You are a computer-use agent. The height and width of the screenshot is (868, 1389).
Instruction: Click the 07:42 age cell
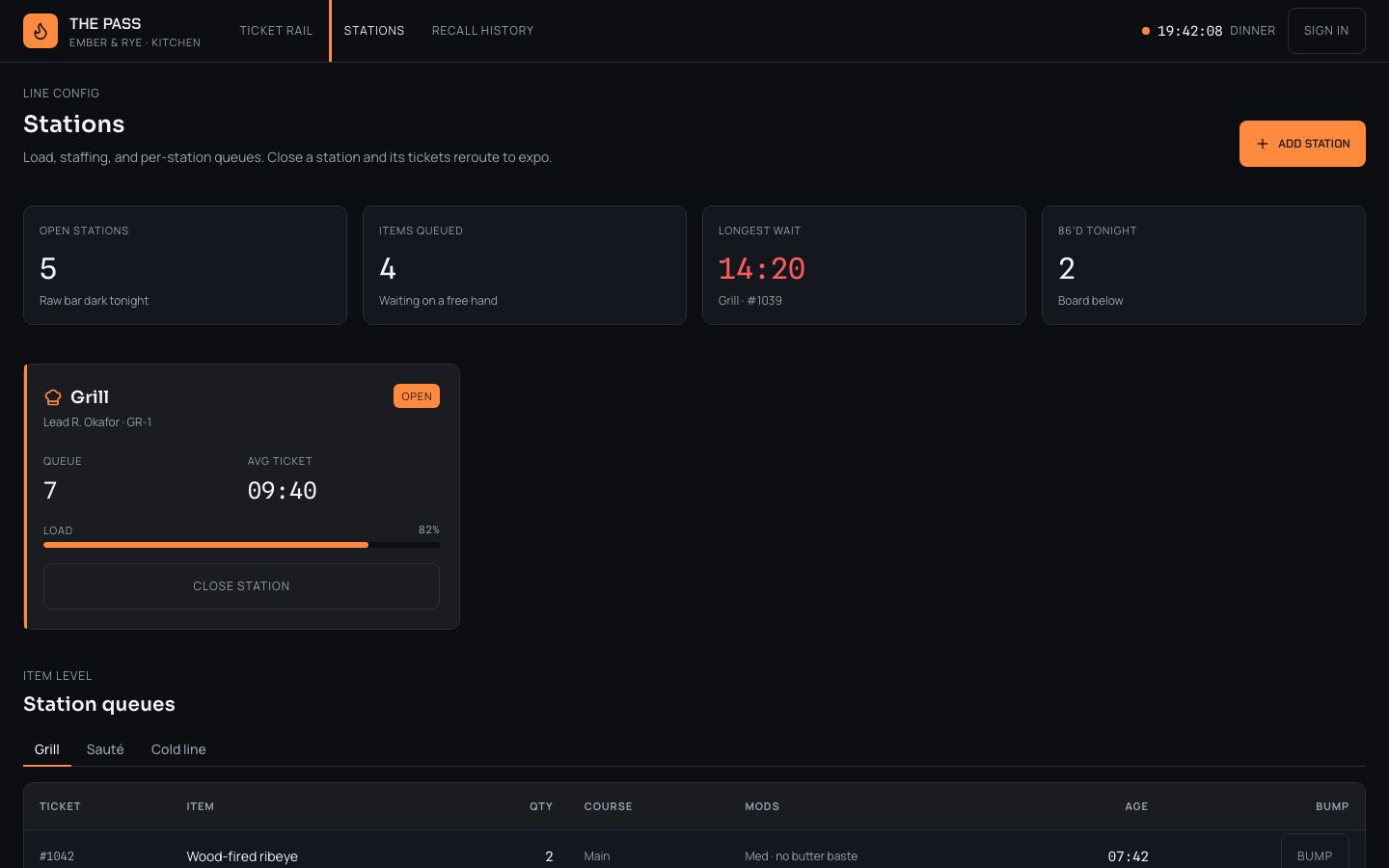pos(1128,856)
